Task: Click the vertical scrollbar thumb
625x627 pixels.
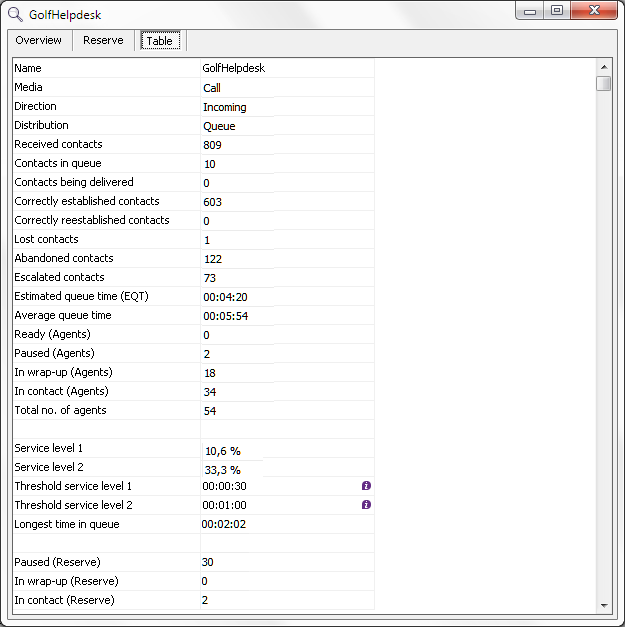Action: [x=603, y=84]
